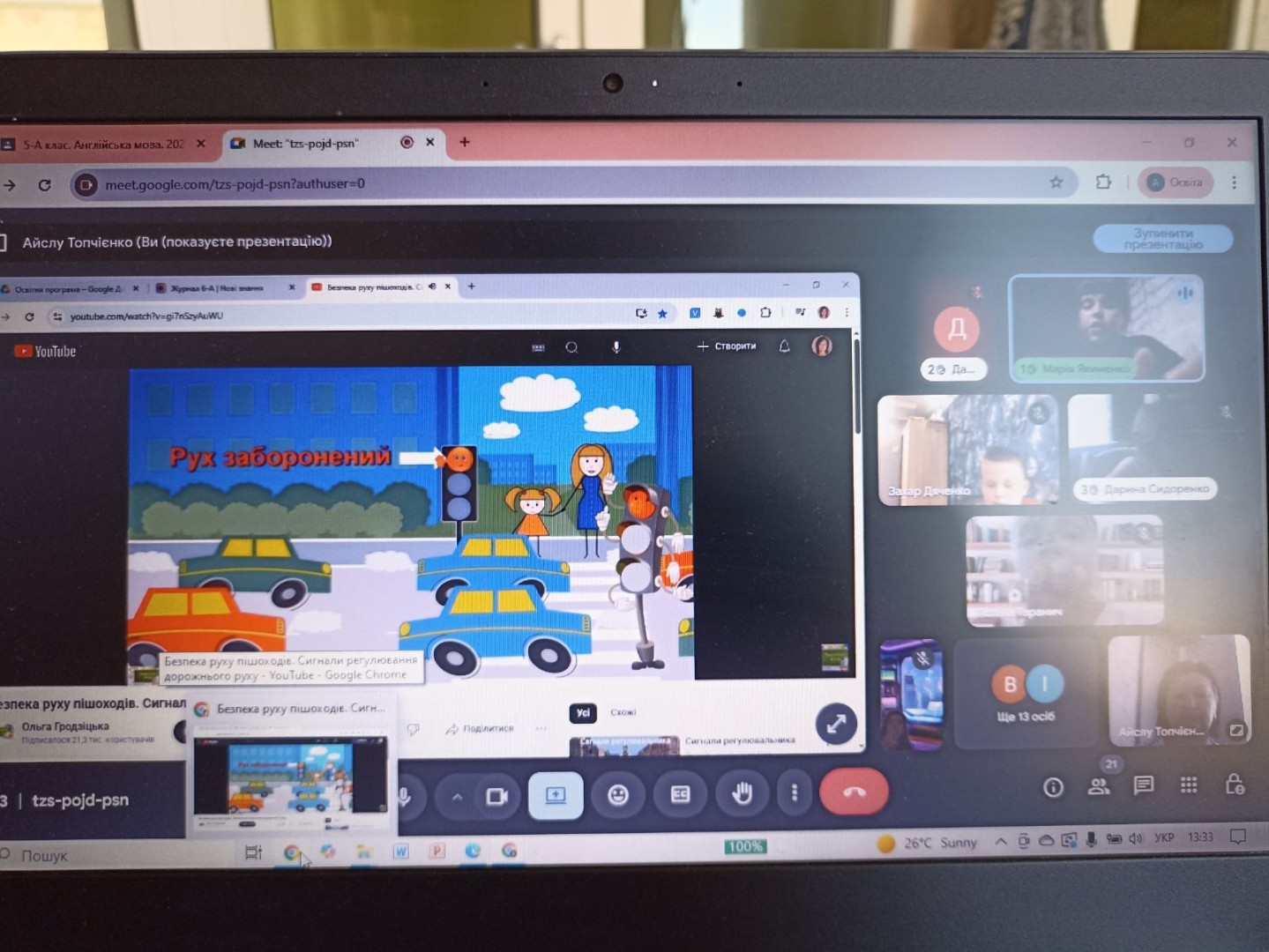Viewport: 1269px width, 952px height.
Task: Click the Meet address bar URL
Action: tap(235, 184)
